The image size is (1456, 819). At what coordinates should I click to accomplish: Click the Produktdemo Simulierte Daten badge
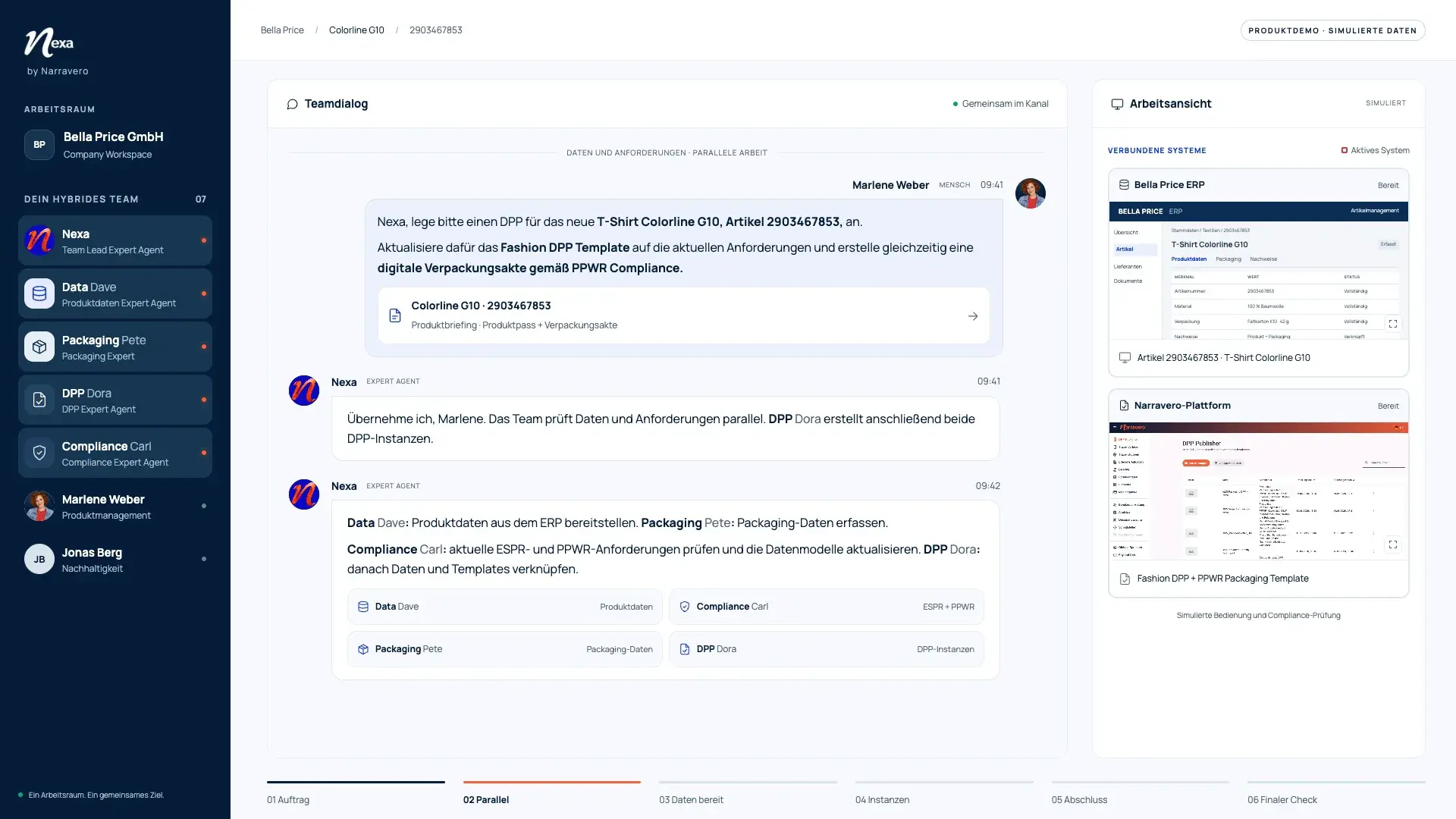coord(1332,30)
